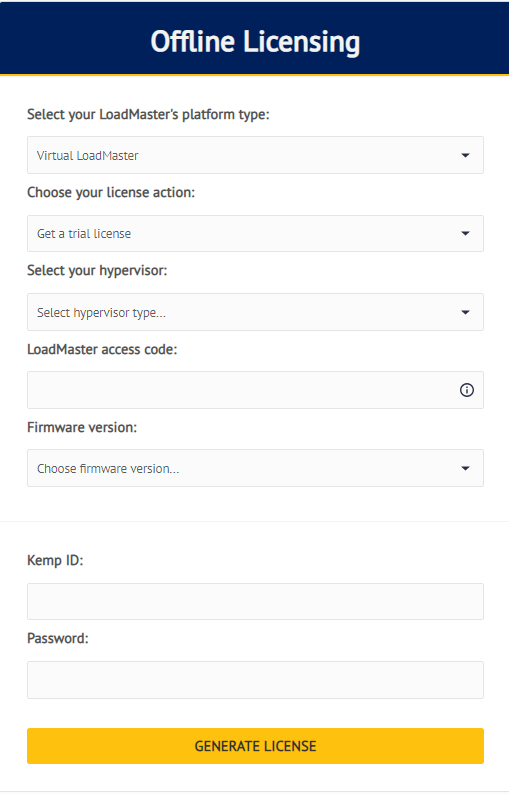
Task: Click into the Kemp ID input box
Action: point(255,602)
